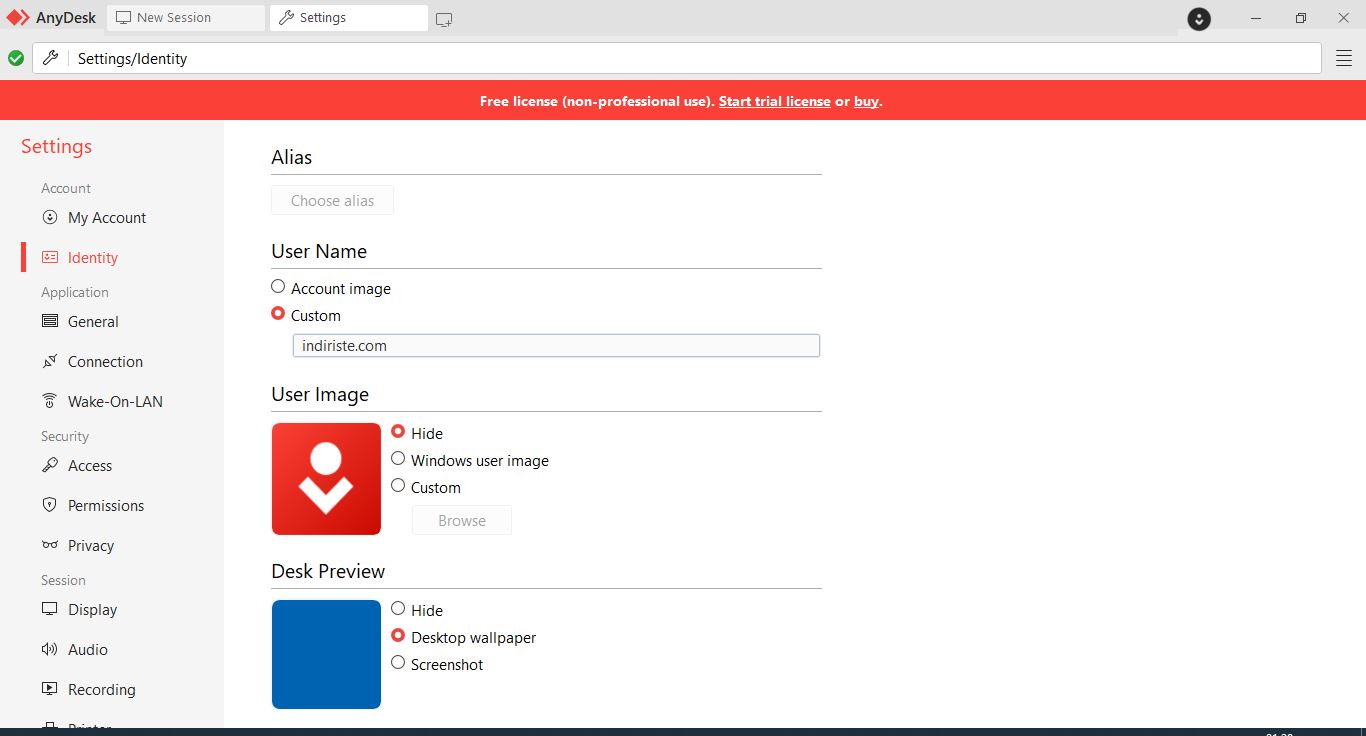This screenshot has width=1366, height=736.
Task: Click the Privacy glasses icon
Action: click(50, 545)
